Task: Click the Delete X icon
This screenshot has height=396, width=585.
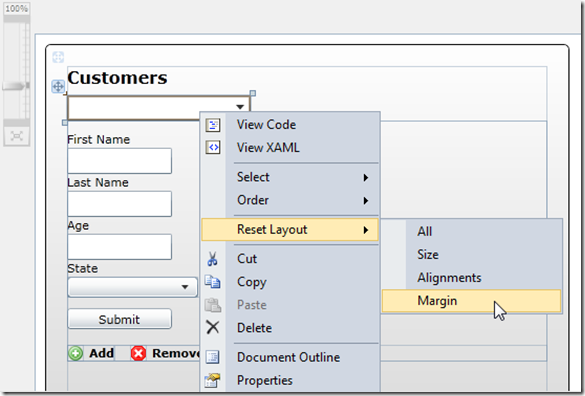Action: click(213, 328)
